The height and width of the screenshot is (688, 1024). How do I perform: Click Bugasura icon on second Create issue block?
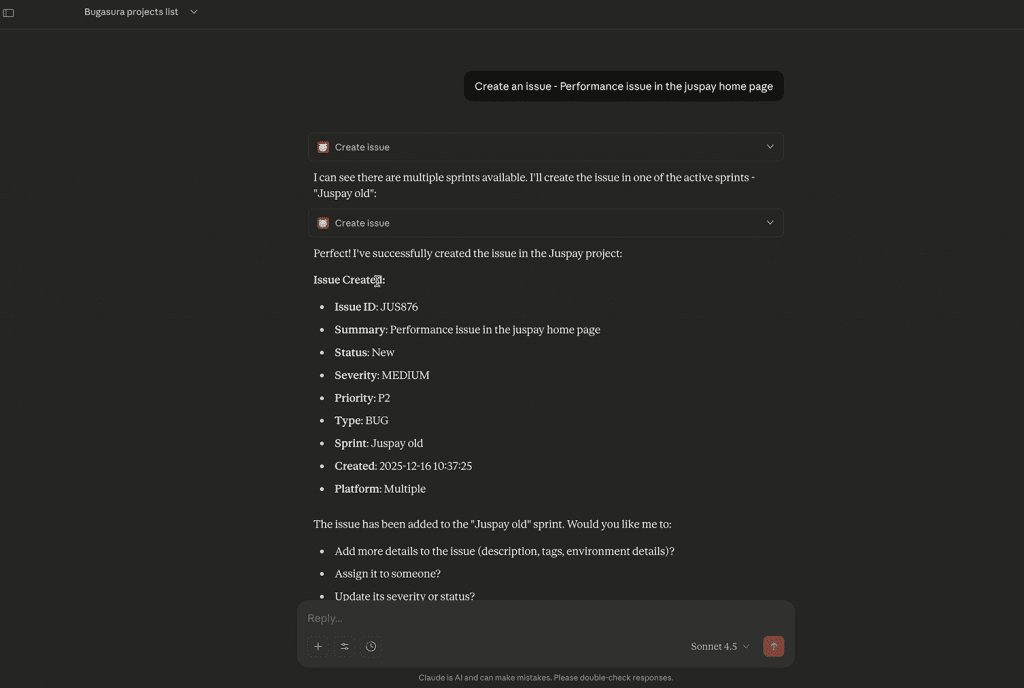click(x=323, y=223)
